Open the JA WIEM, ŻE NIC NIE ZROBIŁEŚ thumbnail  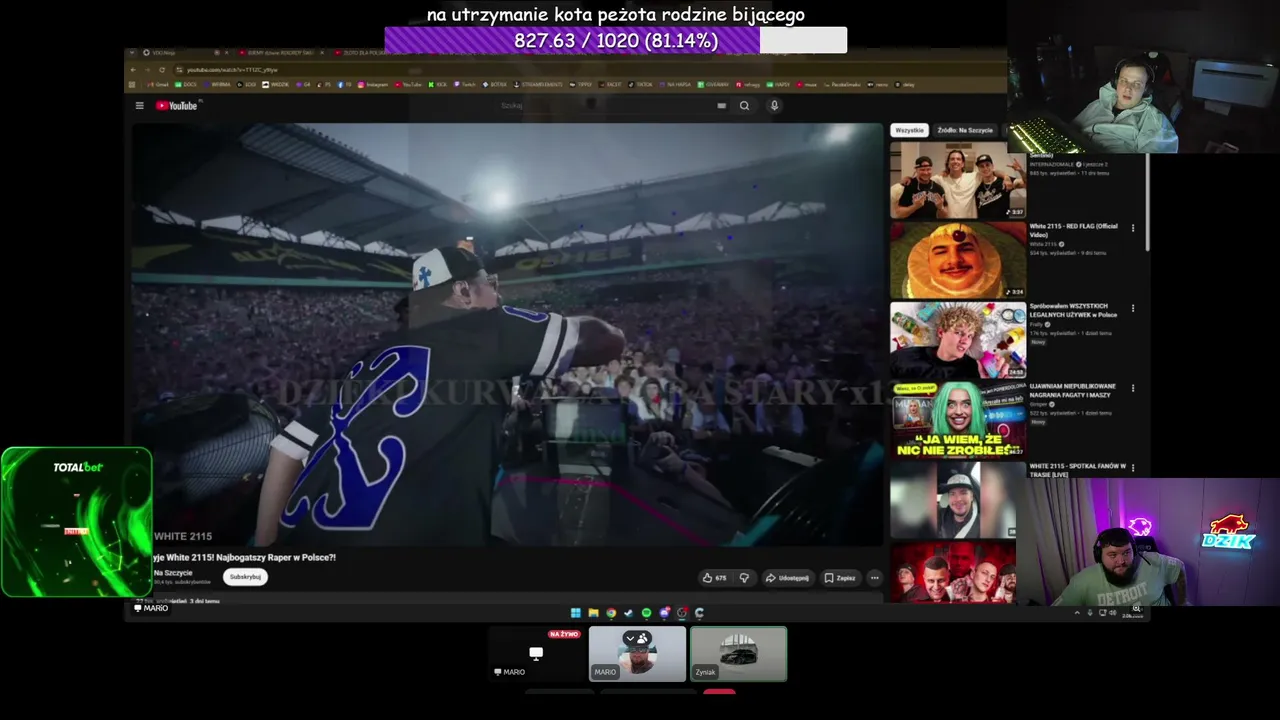tap(958, 420)
